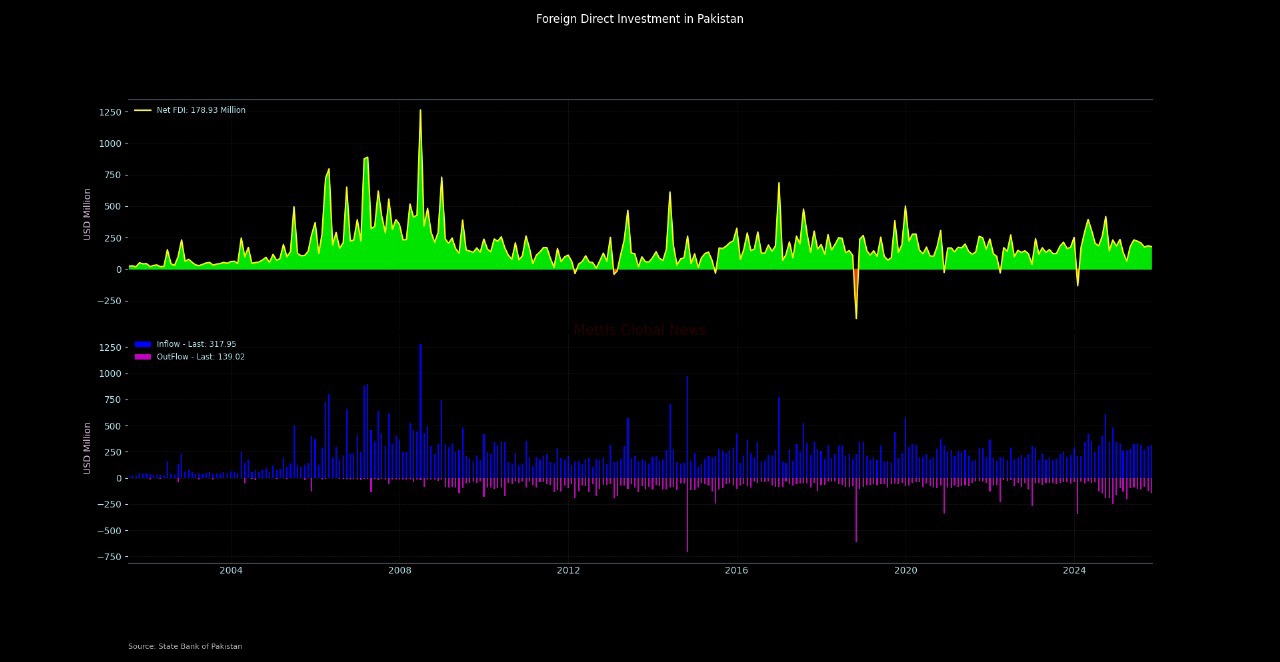Click the Mettis Global News watermark

coord(639,330)
